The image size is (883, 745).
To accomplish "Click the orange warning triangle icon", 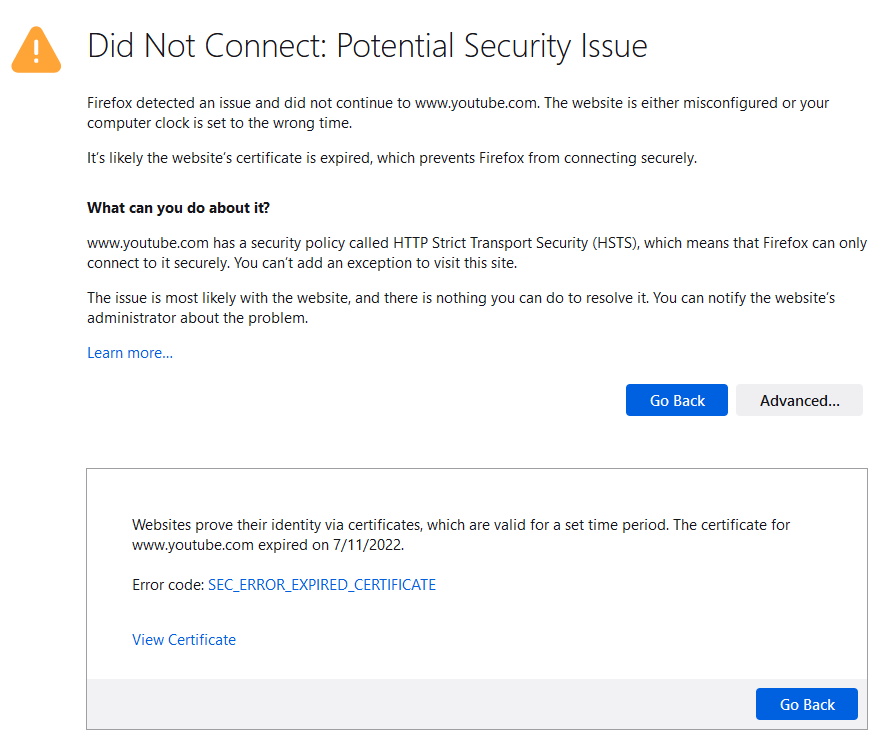I will (36, 50).
